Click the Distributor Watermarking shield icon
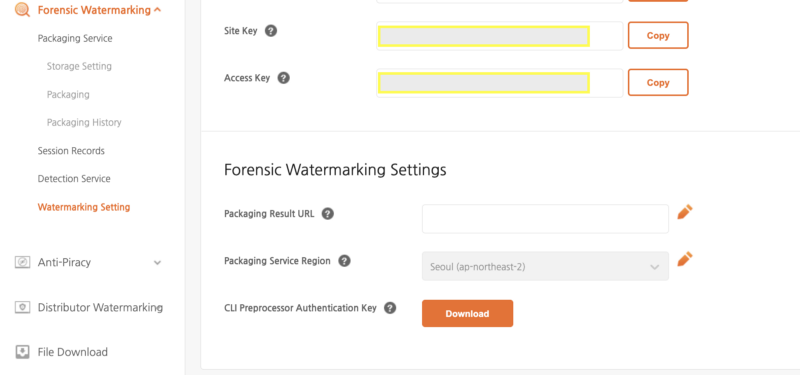This screenshot has width=800, height=375. point(22,307)
